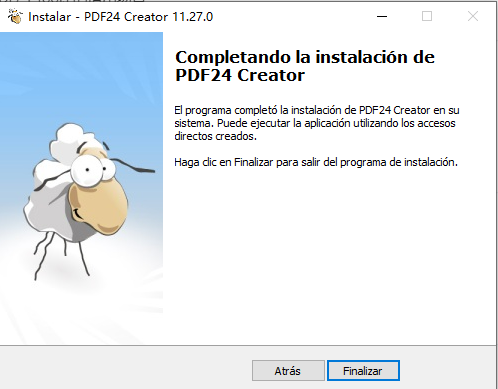
Task: Click heading 'Completando la instalación de PDF24 Creator'
Action: point(305,66)
